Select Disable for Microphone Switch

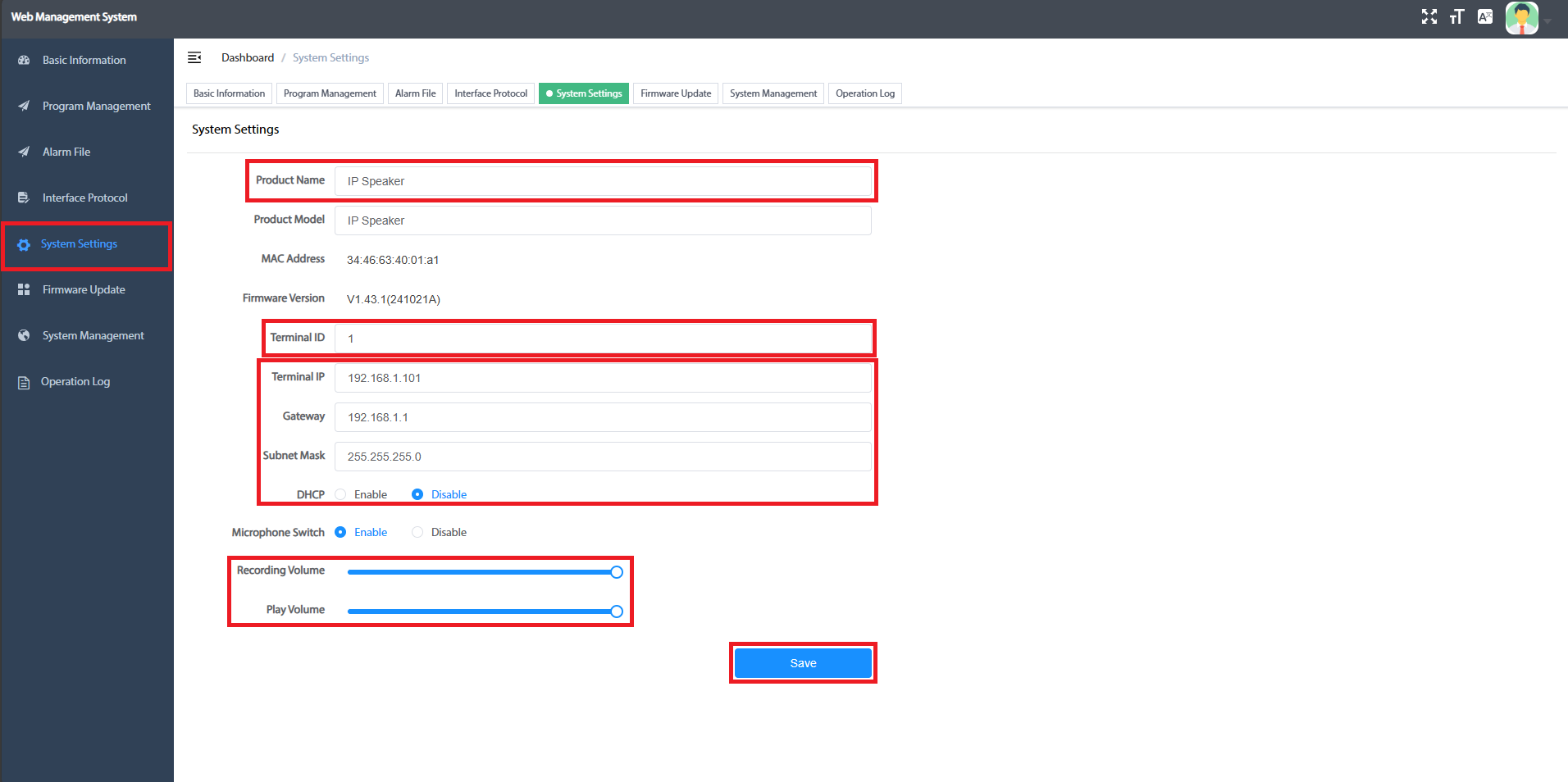[417, 532]
